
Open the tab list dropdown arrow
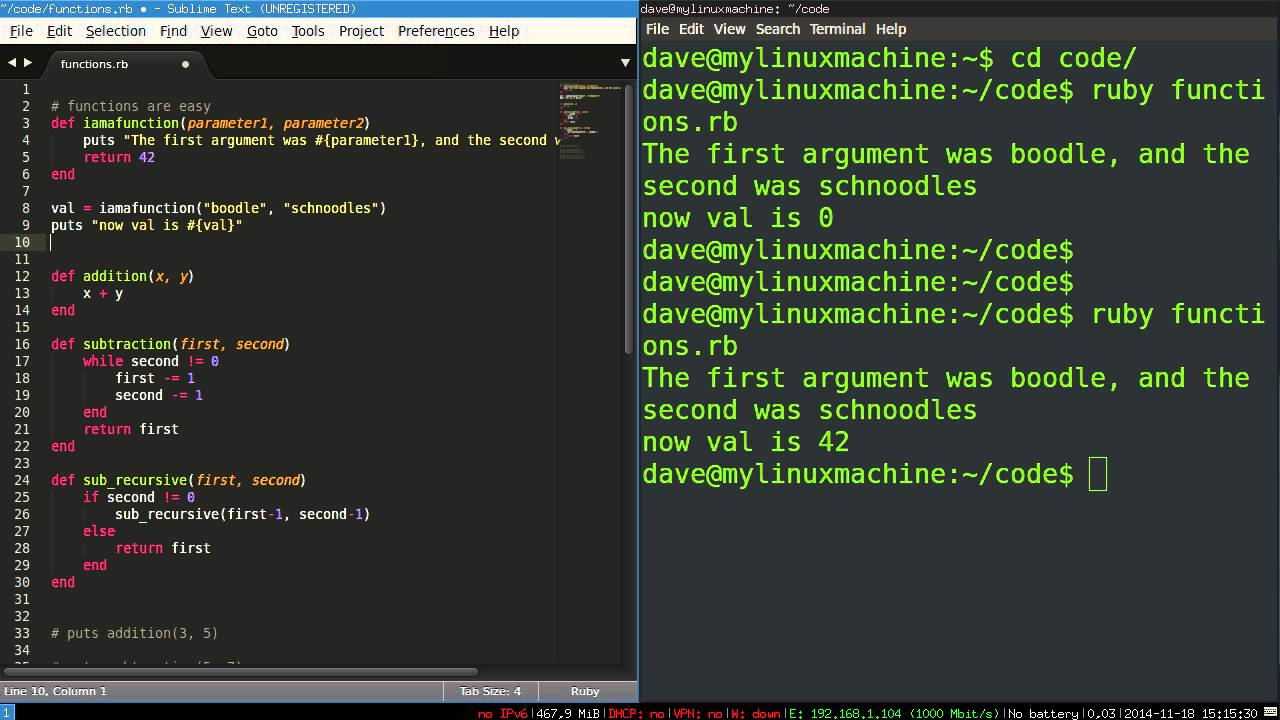(x=625, y=62)
